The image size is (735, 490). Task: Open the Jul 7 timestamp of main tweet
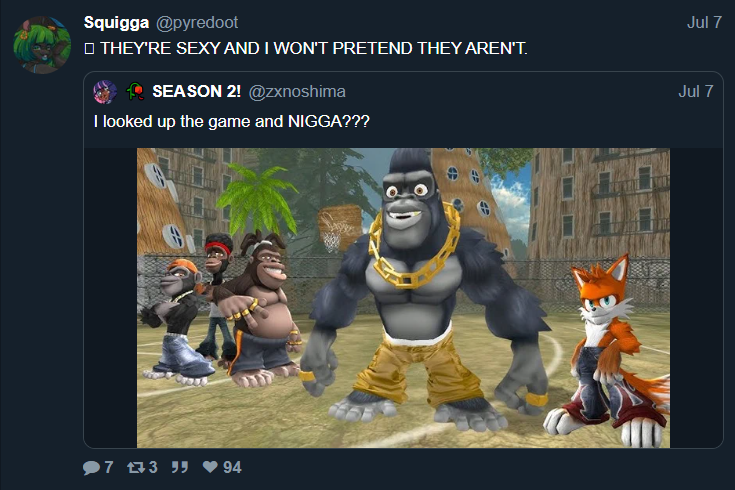pyautogui.click(x=704, y=23)
